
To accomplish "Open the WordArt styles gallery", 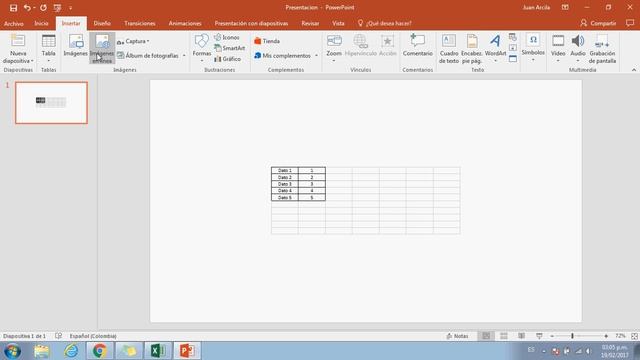I will 496,49.
